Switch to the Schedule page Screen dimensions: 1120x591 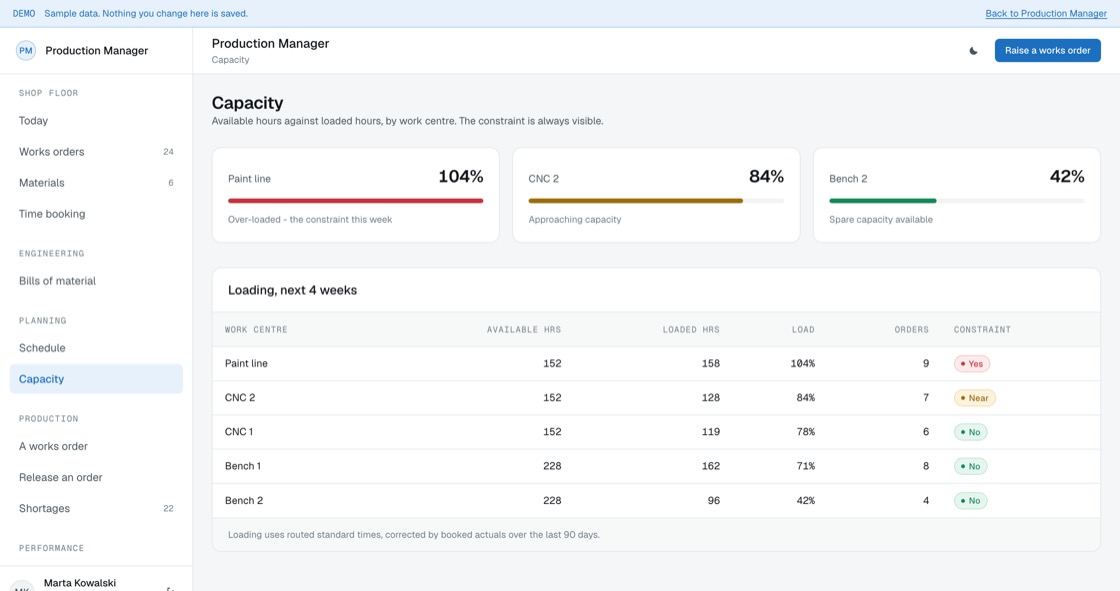(96, 348)
